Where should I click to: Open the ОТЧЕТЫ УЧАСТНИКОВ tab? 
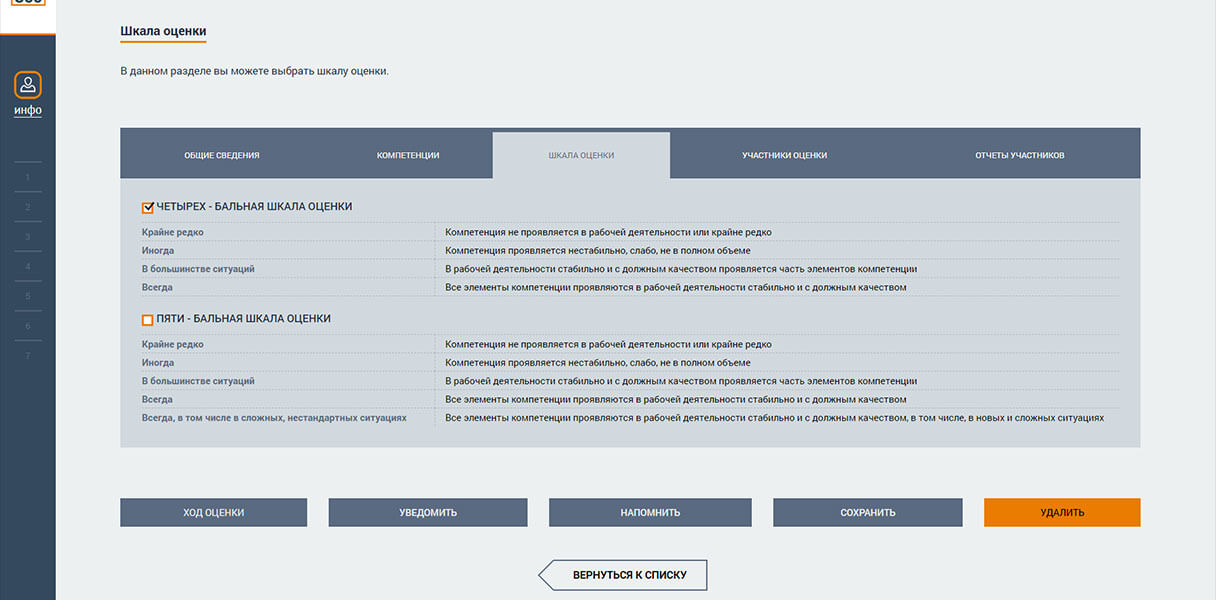(1020, 155)
